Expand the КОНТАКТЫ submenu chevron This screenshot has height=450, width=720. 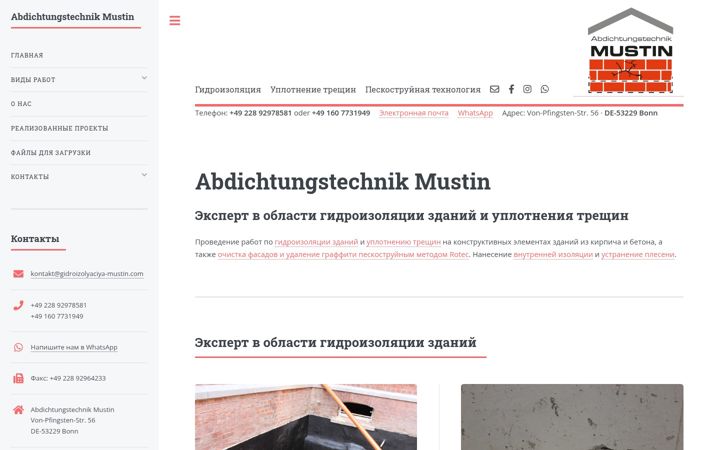click(x=144, y=175)
